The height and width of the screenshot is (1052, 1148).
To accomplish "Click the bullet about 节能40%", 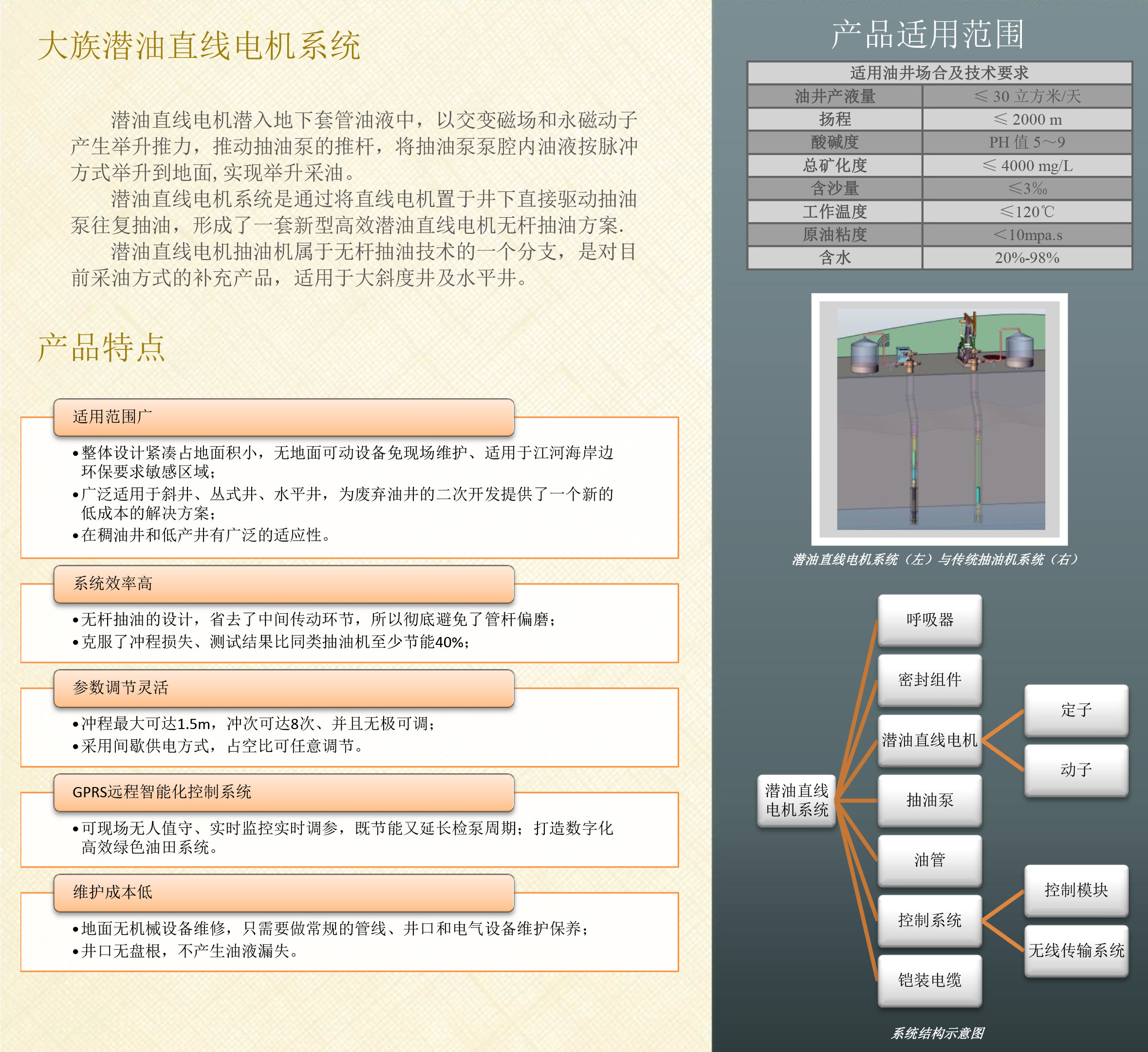I will coord(271,642).
